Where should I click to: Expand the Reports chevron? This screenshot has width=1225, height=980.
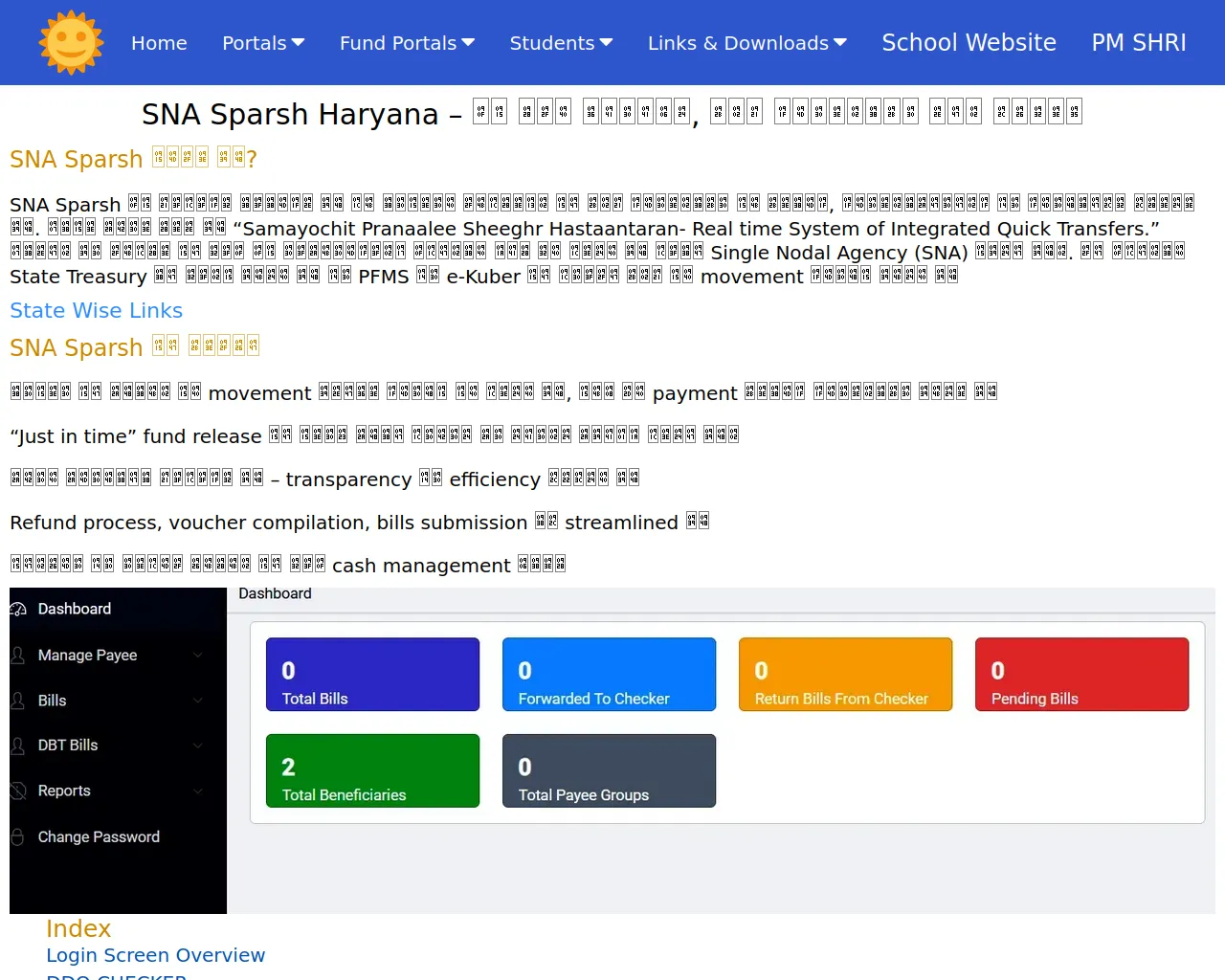point(198,791)
